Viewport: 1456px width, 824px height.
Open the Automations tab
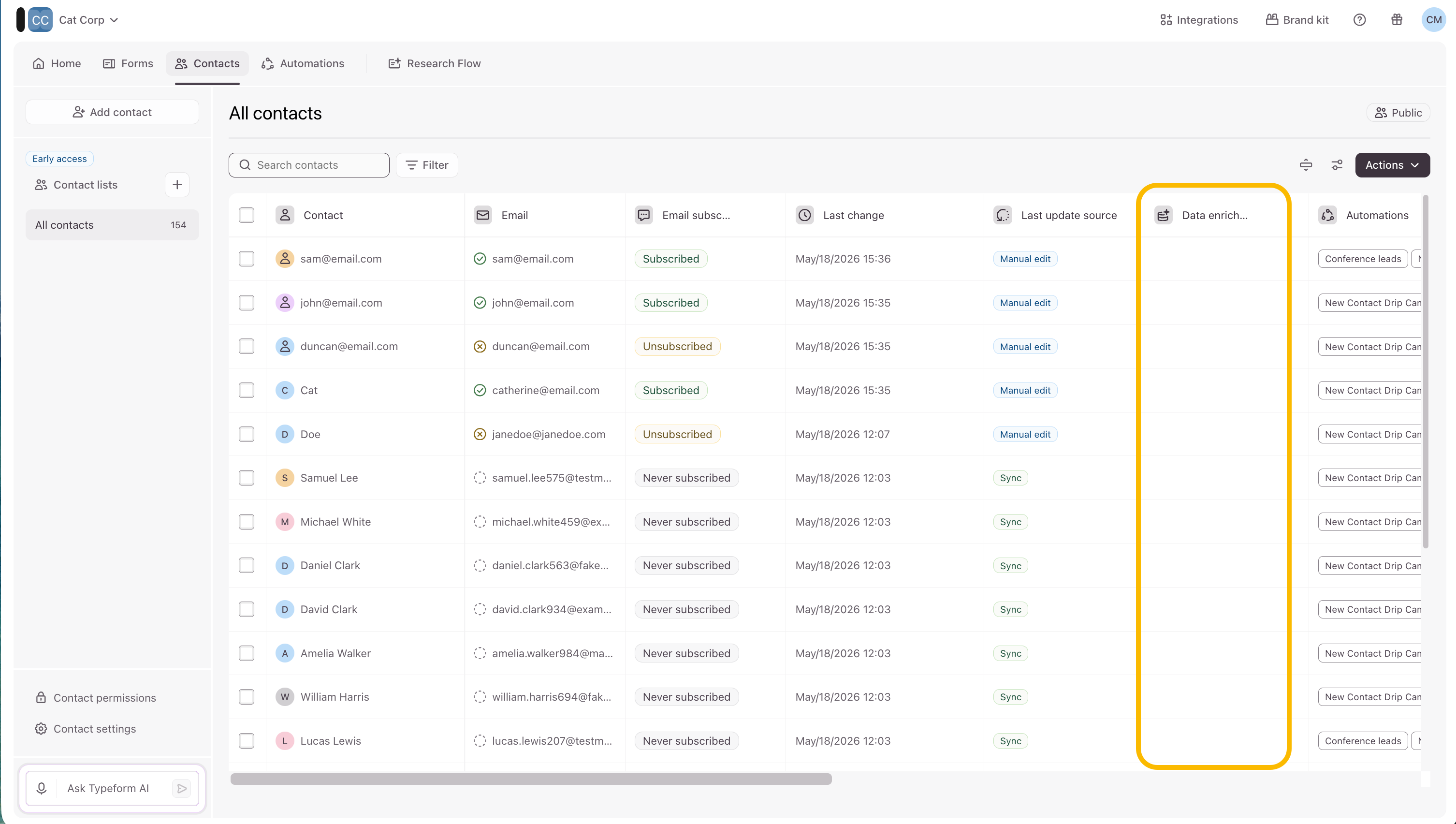point(303,63)
